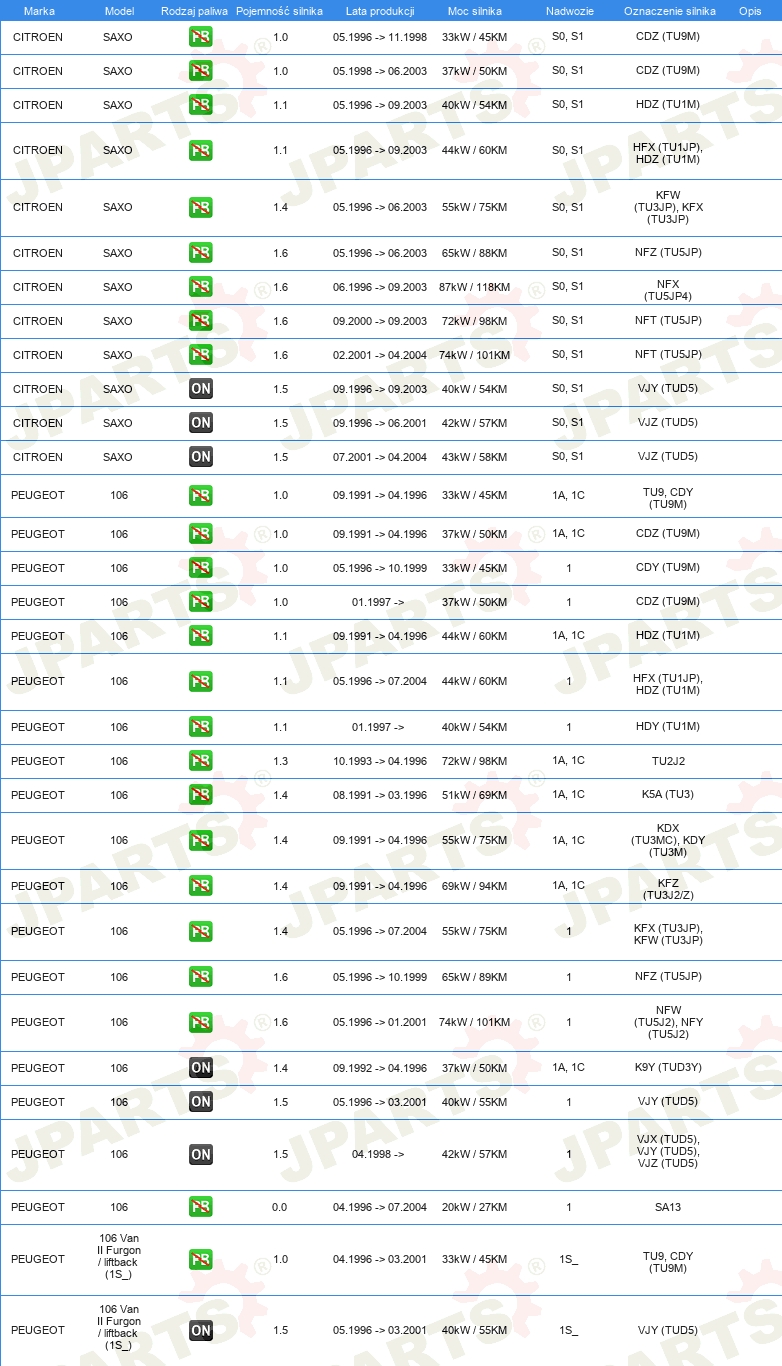Click the Pojemność silnika column header
782x1366 pixels.
tap(280, 11)
